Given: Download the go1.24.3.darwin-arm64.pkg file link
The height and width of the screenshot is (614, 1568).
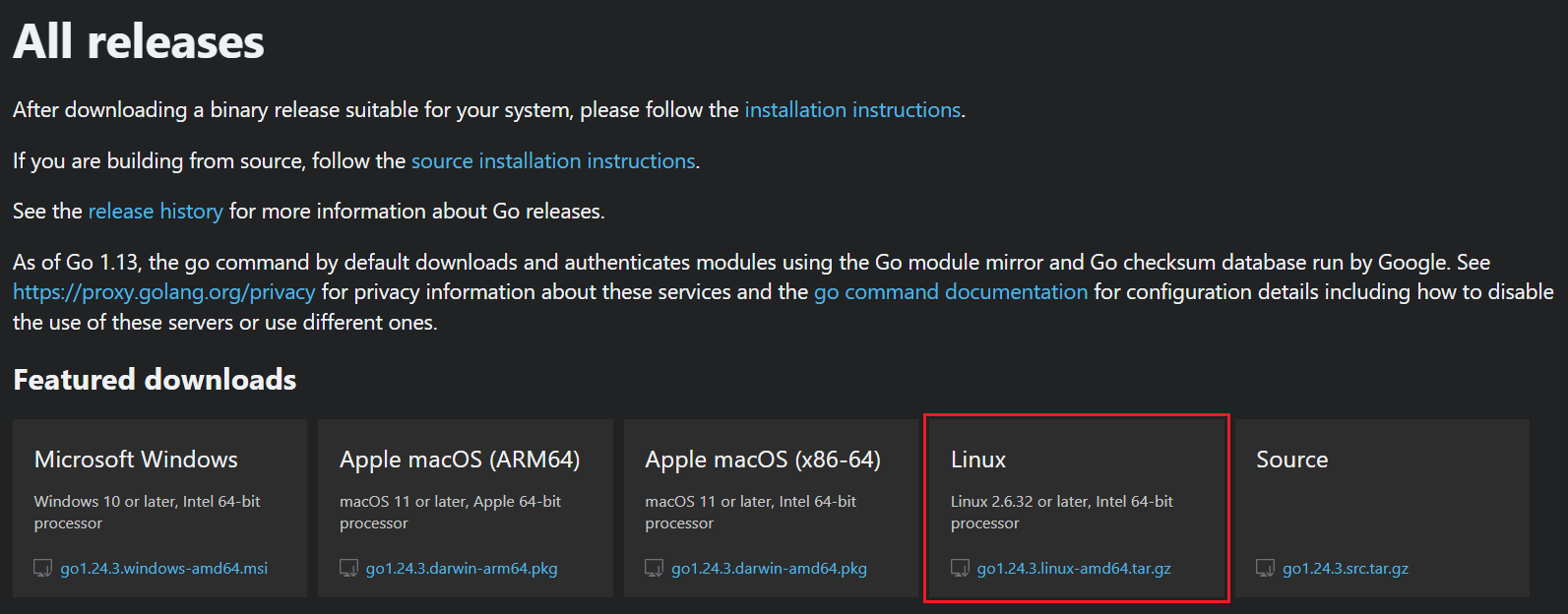Looking at the screenshot, I should pos(461,569).
